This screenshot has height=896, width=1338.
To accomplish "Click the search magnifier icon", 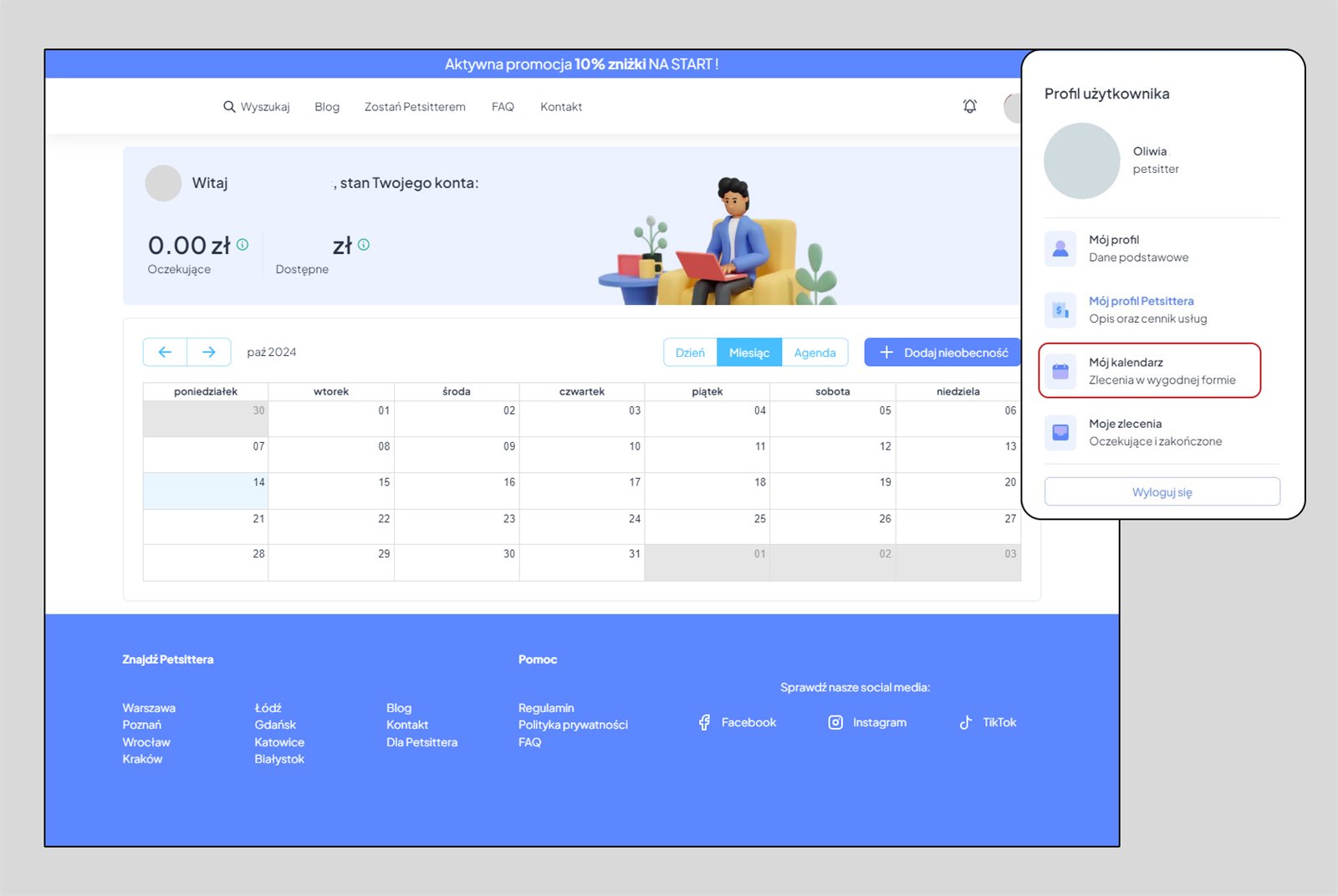I will click(x=229, y=107).
